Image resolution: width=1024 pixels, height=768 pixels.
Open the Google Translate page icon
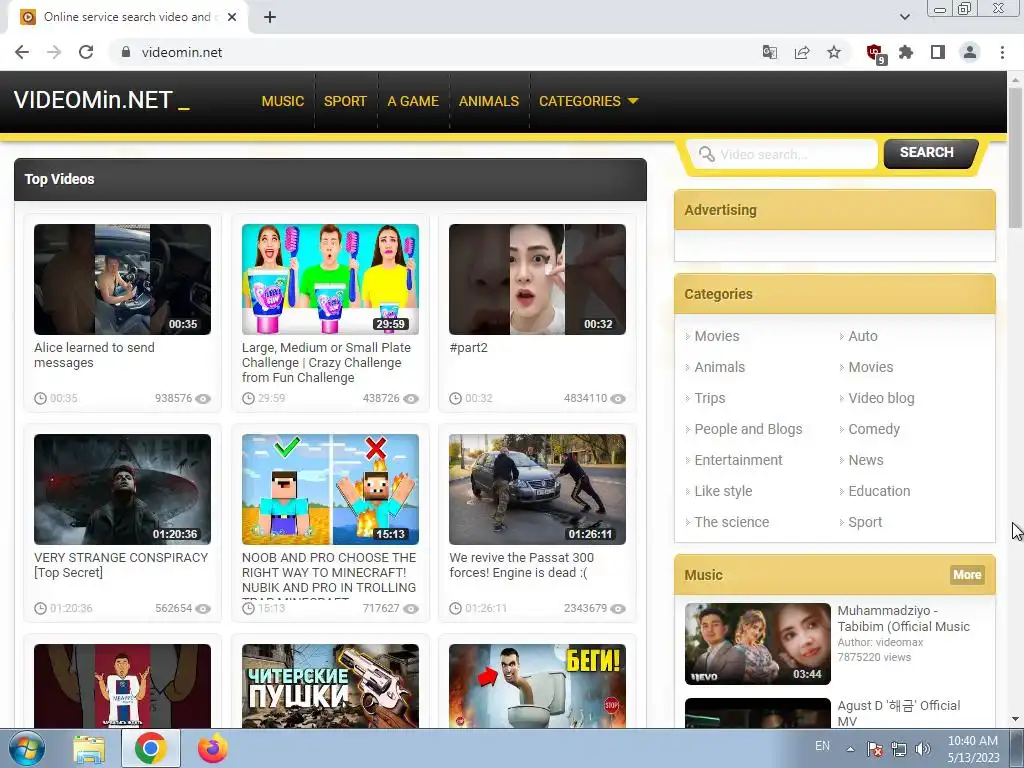(x=770, y=52)
